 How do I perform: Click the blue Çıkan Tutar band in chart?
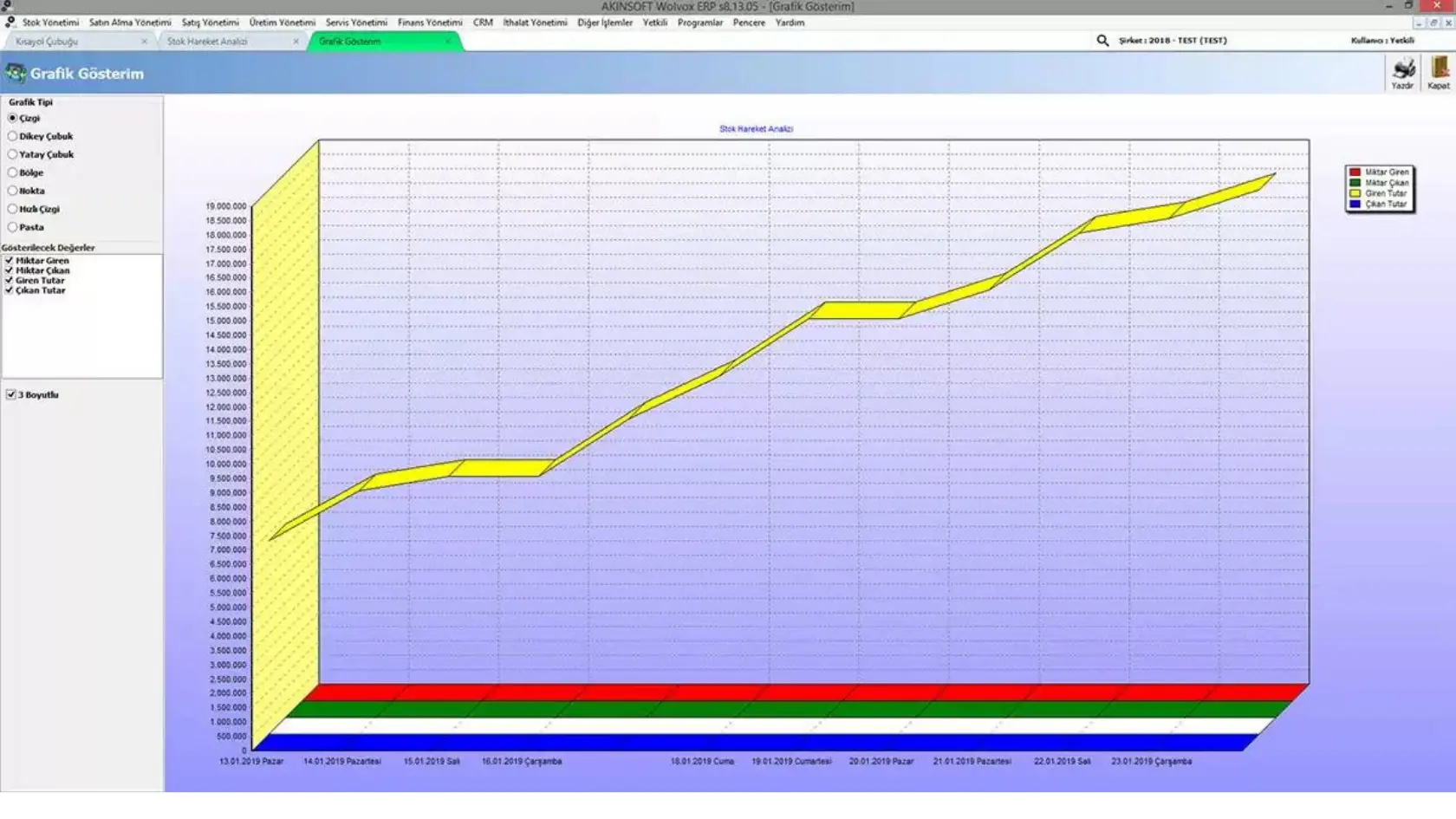pyautogui.click(x=754, y=743)
